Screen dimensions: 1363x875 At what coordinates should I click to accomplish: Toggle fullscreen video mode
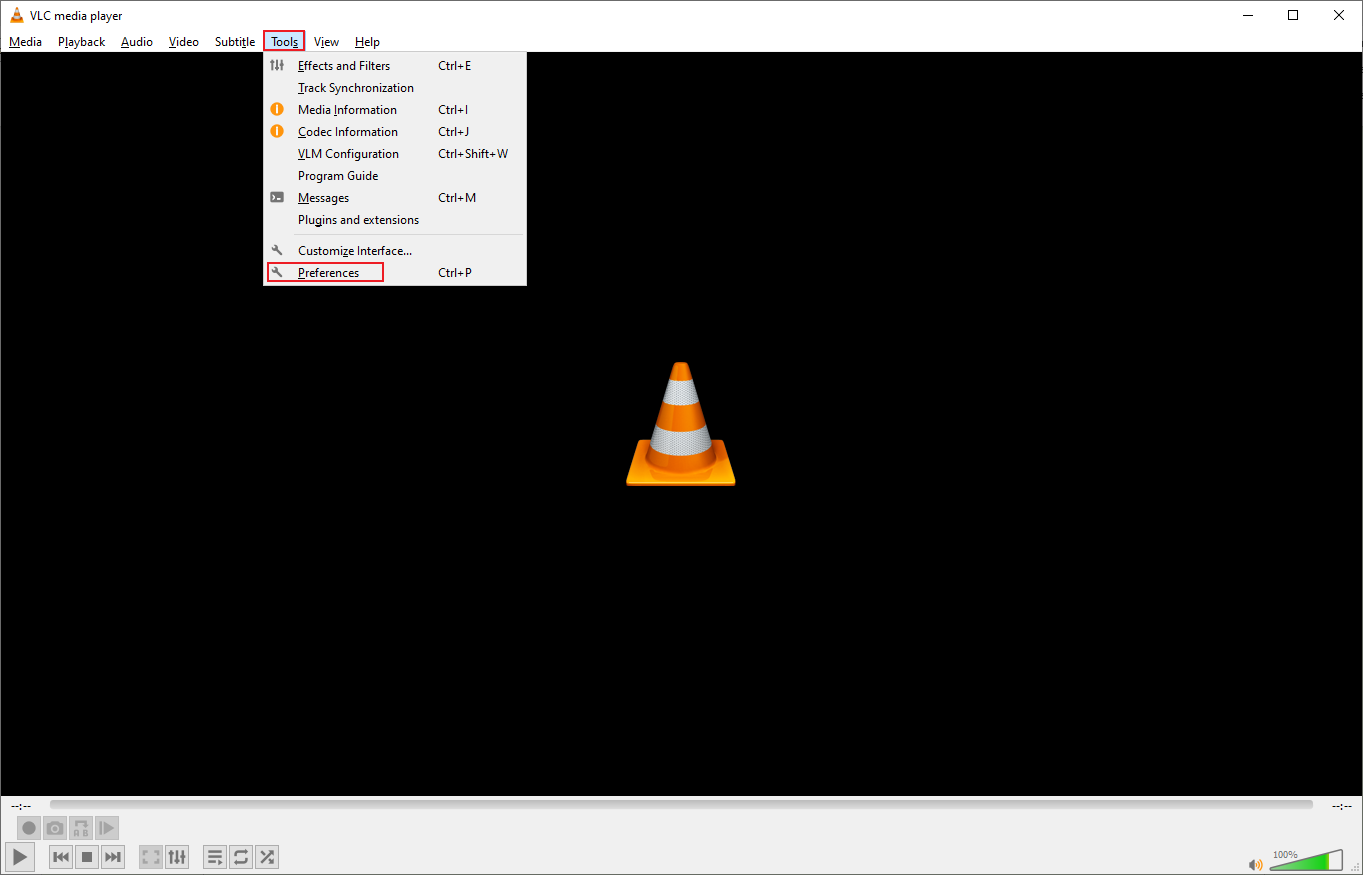[150, 857]
